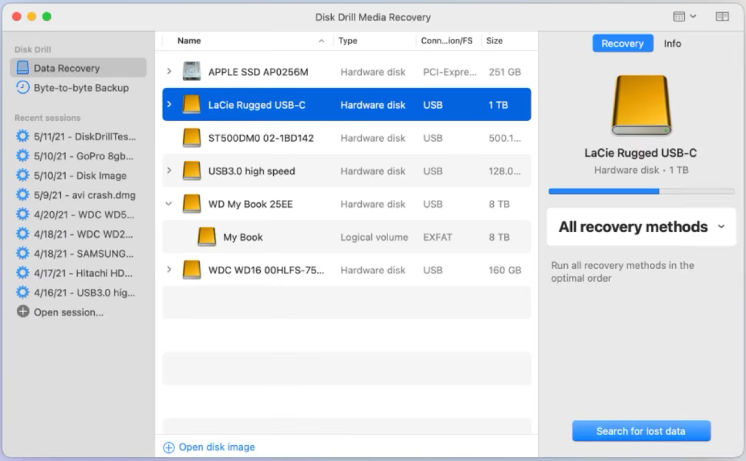Collapse the WD My Book 25EE row

168,204
